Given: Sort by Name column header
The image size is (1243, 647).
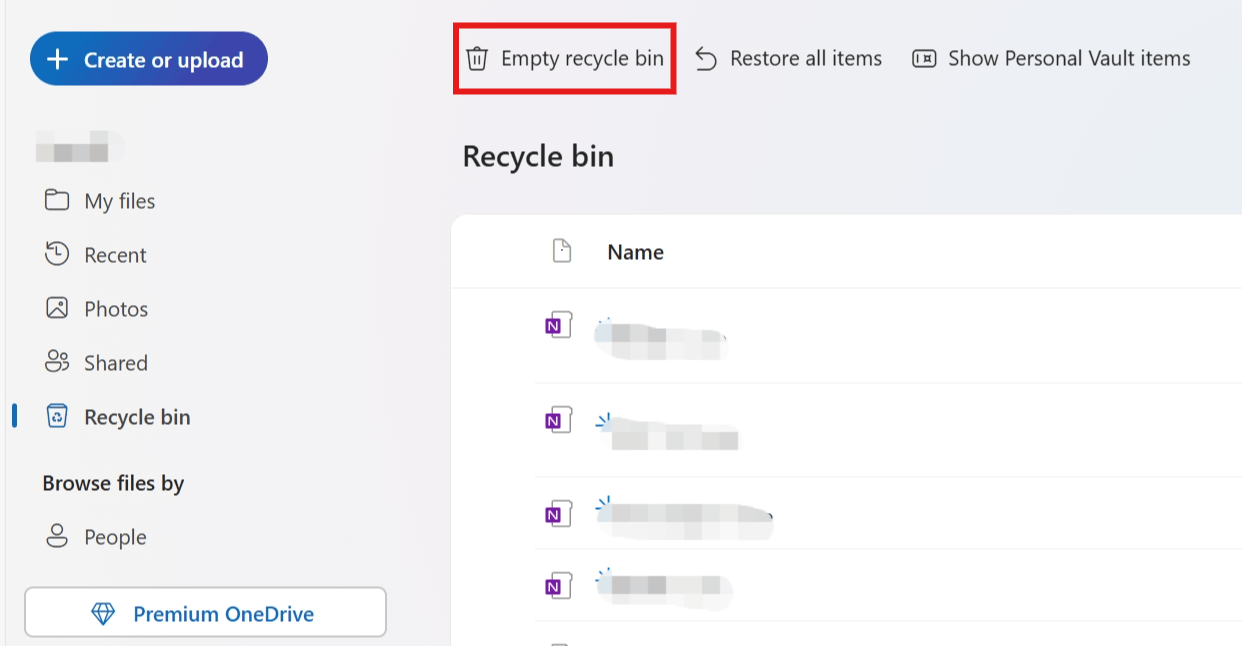Looking at the screenshot, I should point(635,252).
